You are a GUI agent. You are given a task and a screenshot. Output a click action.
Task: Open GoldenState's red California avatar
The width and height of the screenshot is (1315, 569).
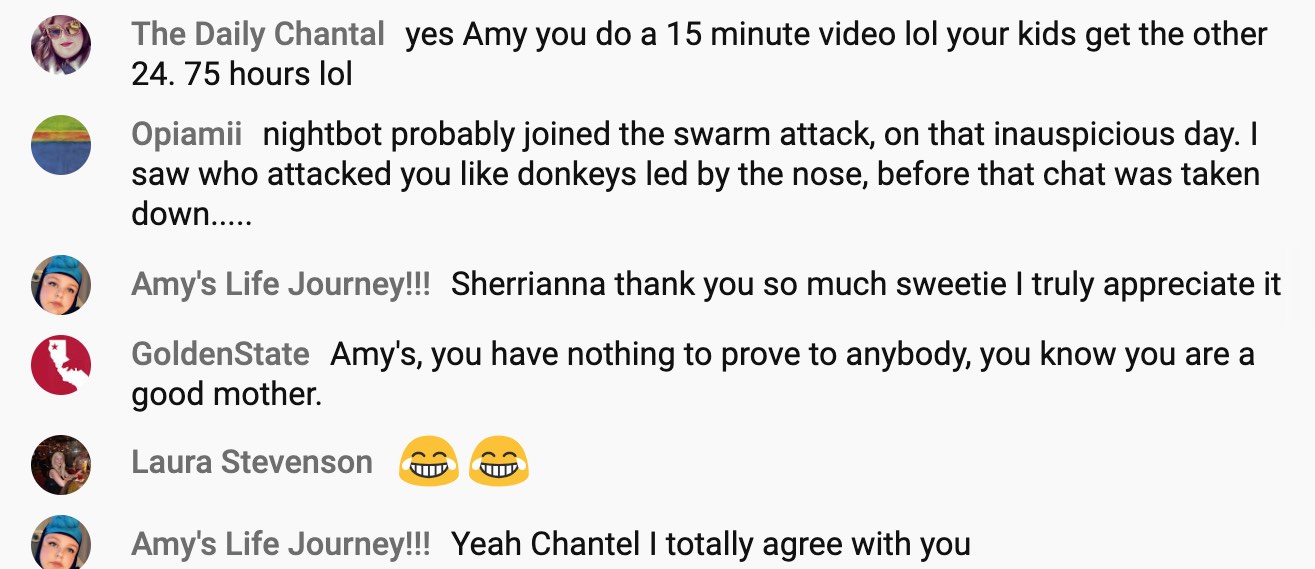(61, 365)
